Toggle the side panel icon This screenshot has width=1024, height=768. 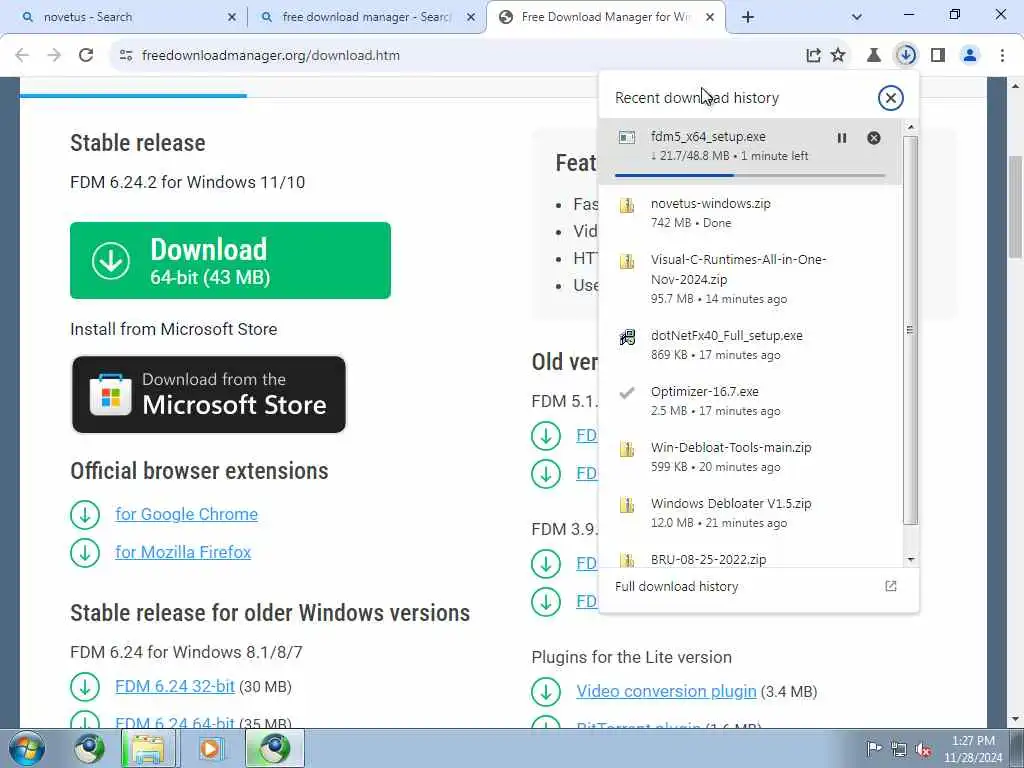coord(938,55)
